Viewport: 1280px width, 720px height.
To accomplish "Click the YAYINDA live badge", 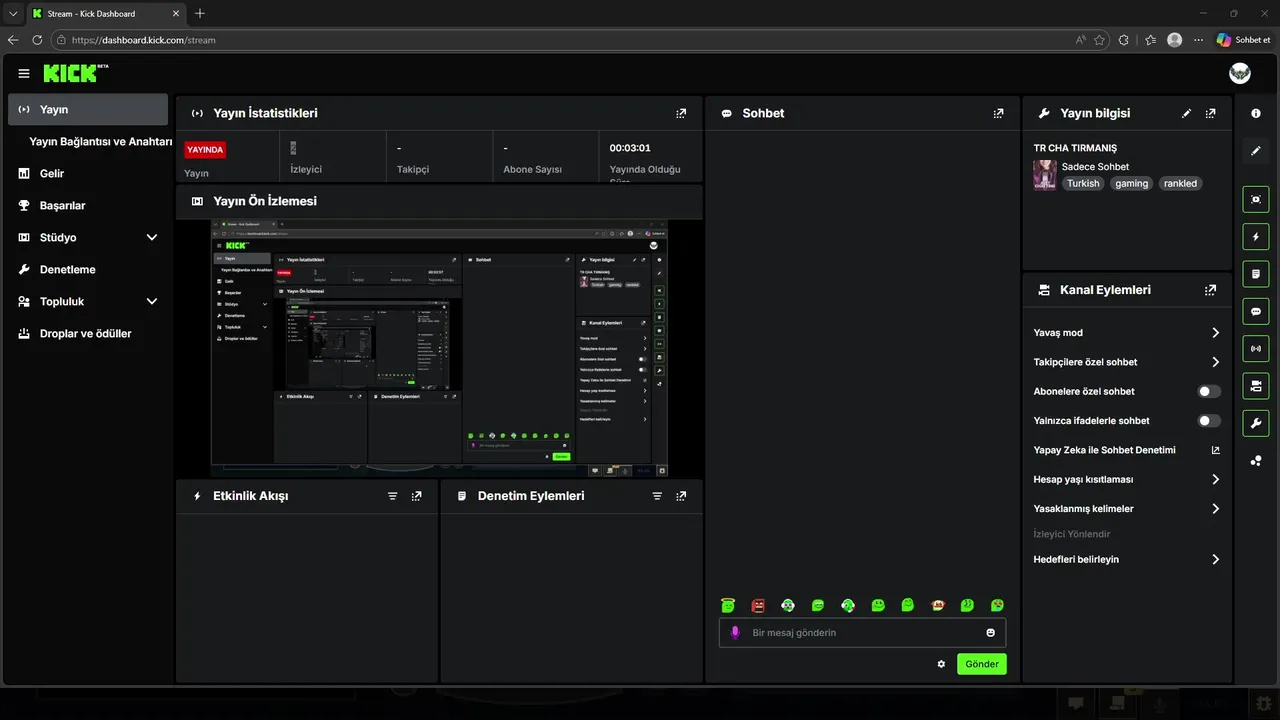I will [205, 149].
